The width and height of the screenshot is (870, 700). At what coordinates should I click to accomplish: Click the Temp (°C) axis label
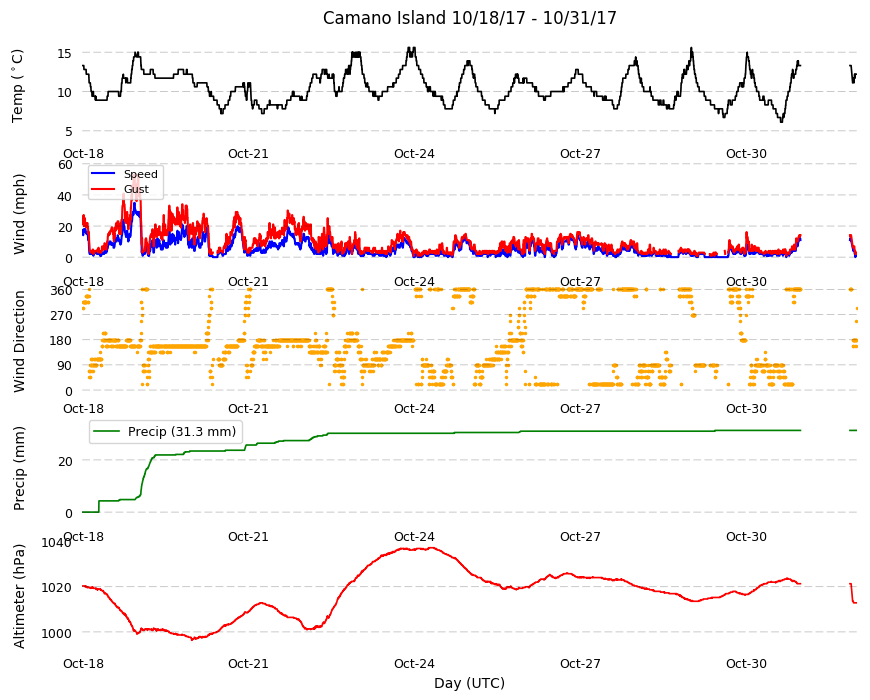coord(18,86)
